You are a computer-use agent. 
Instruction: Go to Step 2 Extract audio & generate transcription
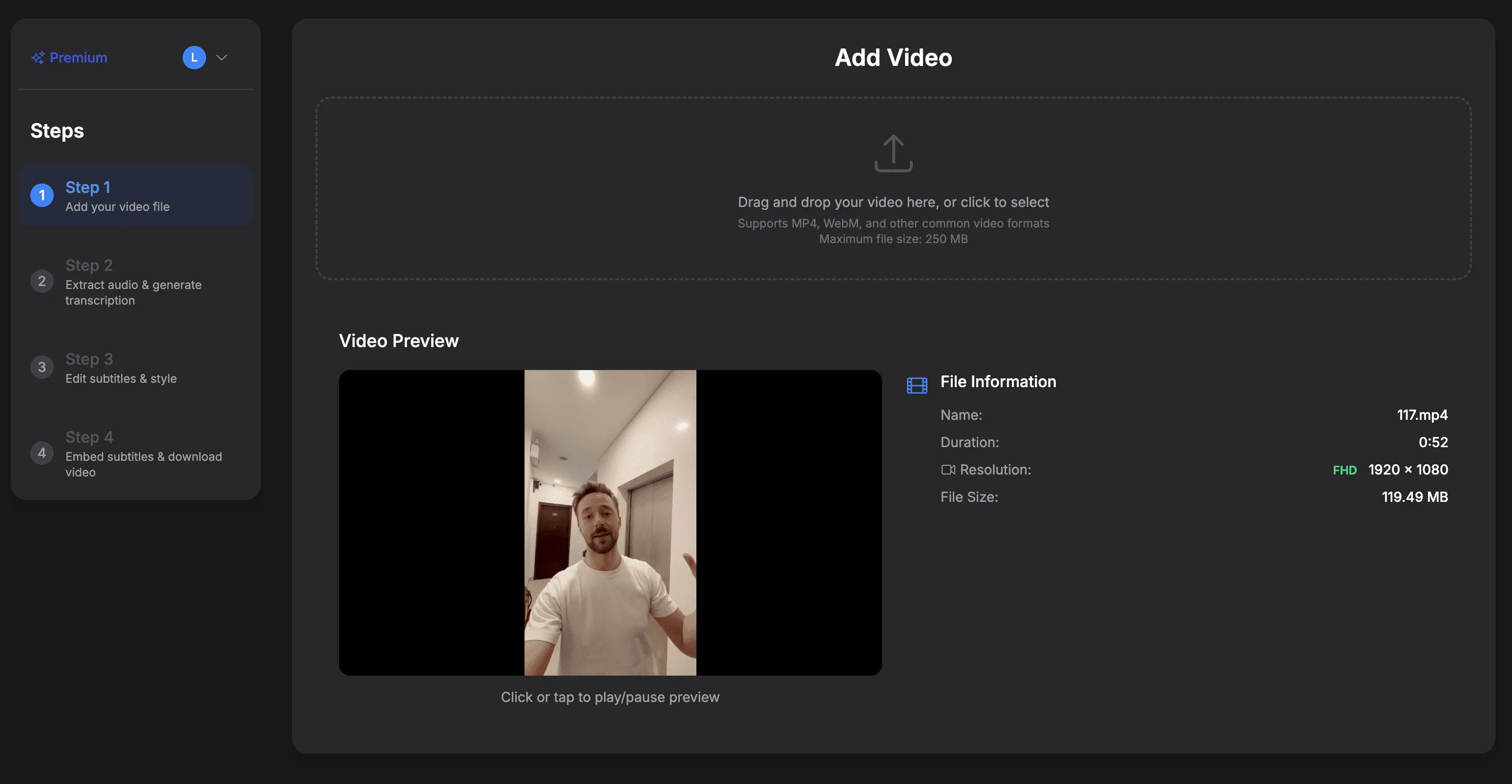click(133, 284)
